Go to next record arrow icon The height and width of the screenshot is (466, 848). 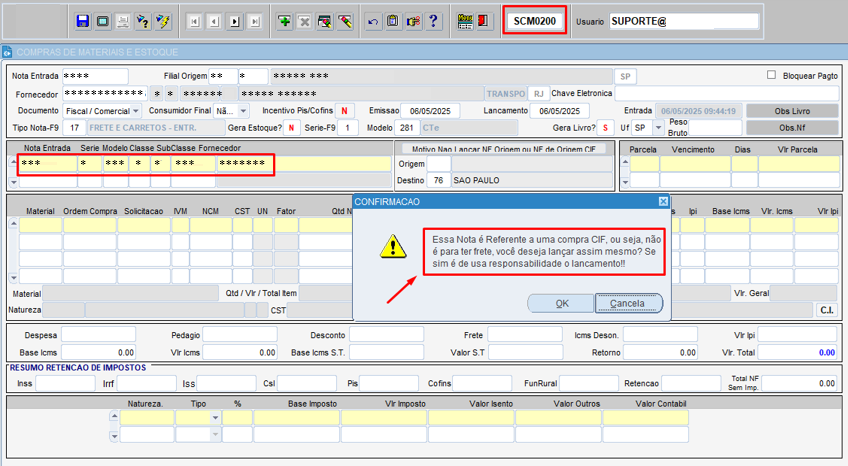pyautogui.click(x=235, y=21)
